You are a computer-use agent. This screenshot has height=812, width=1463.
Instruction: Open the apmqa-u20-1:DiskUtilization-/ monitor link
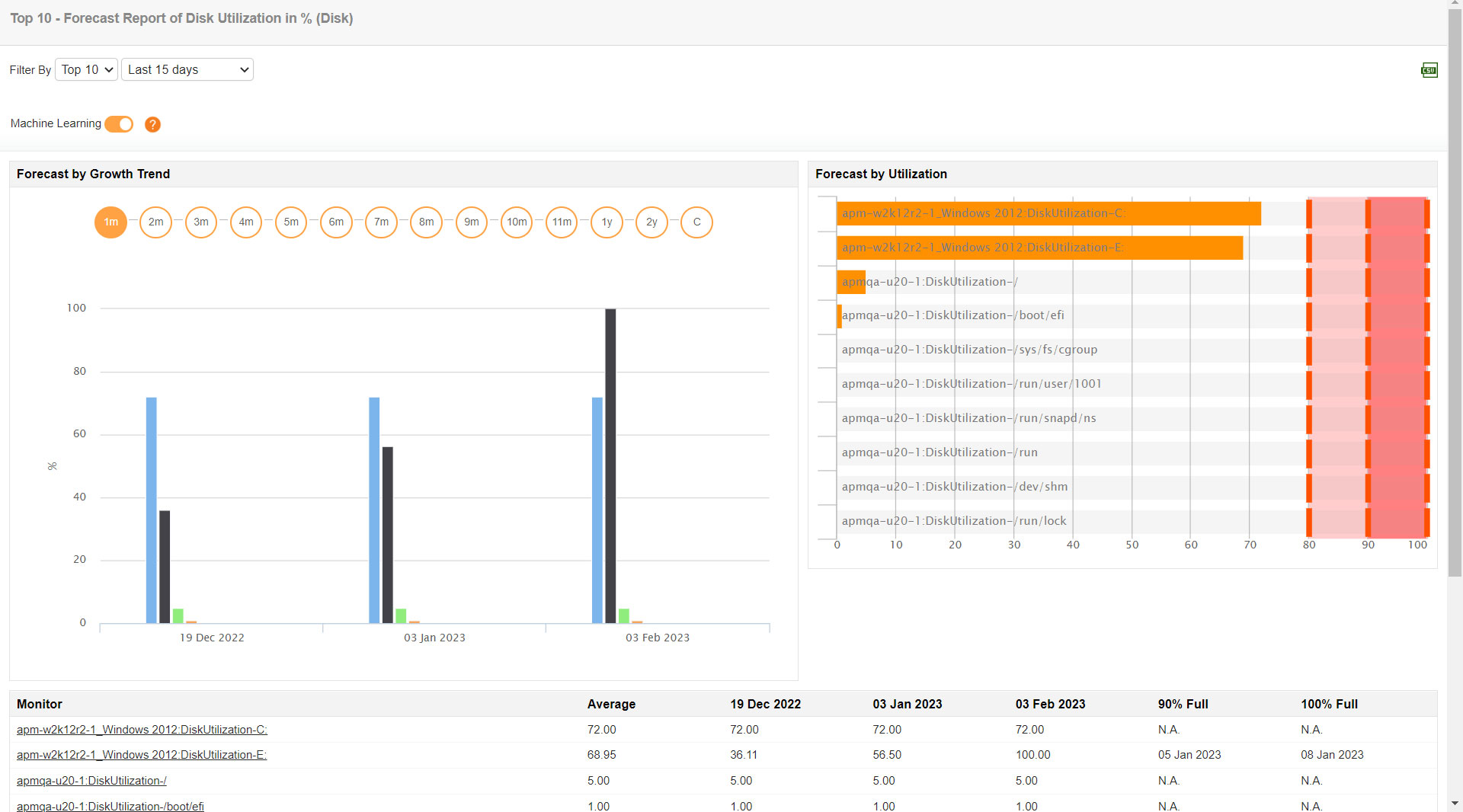point(91,781)
